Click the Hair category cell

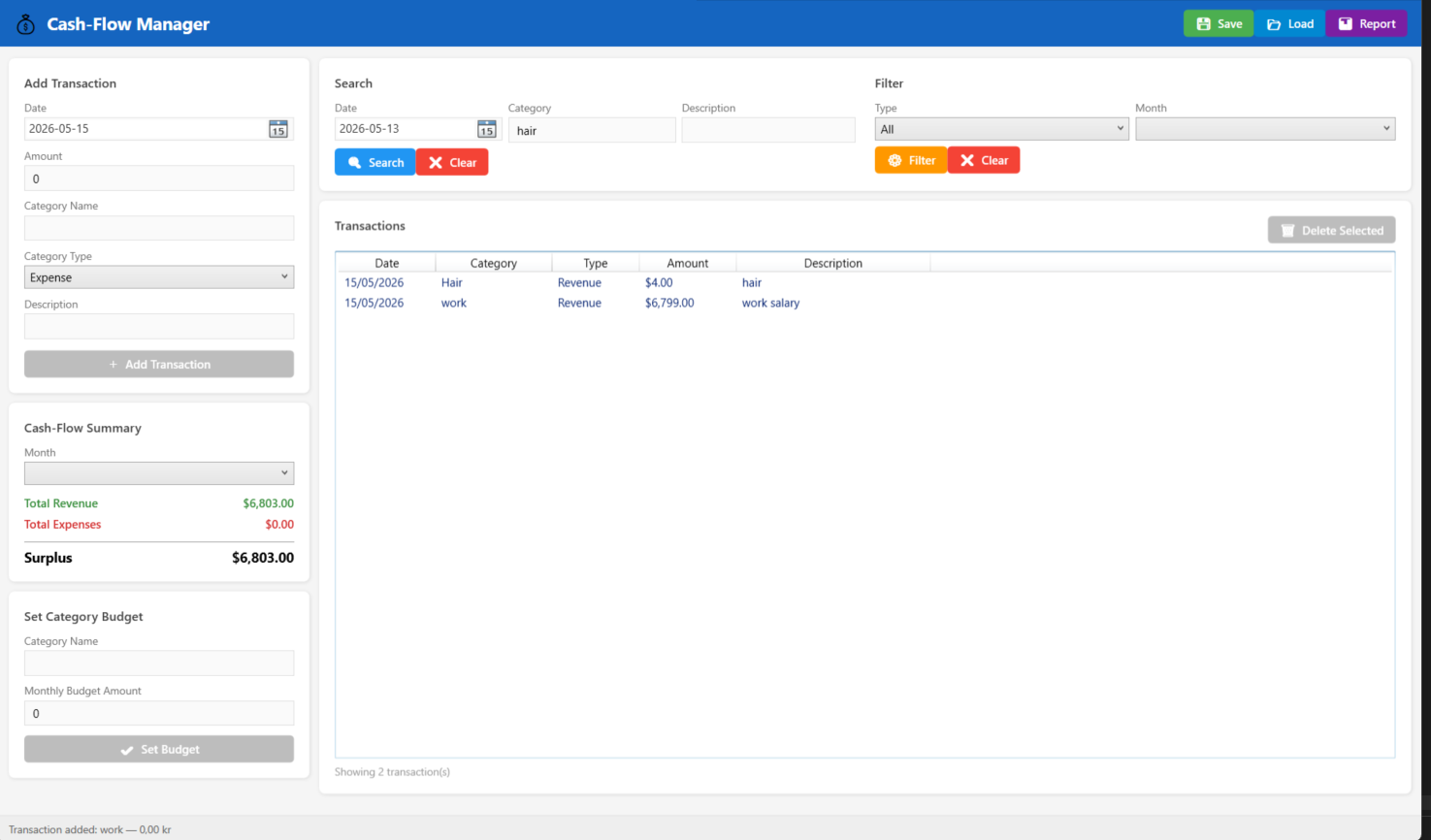tap(452, 283)
